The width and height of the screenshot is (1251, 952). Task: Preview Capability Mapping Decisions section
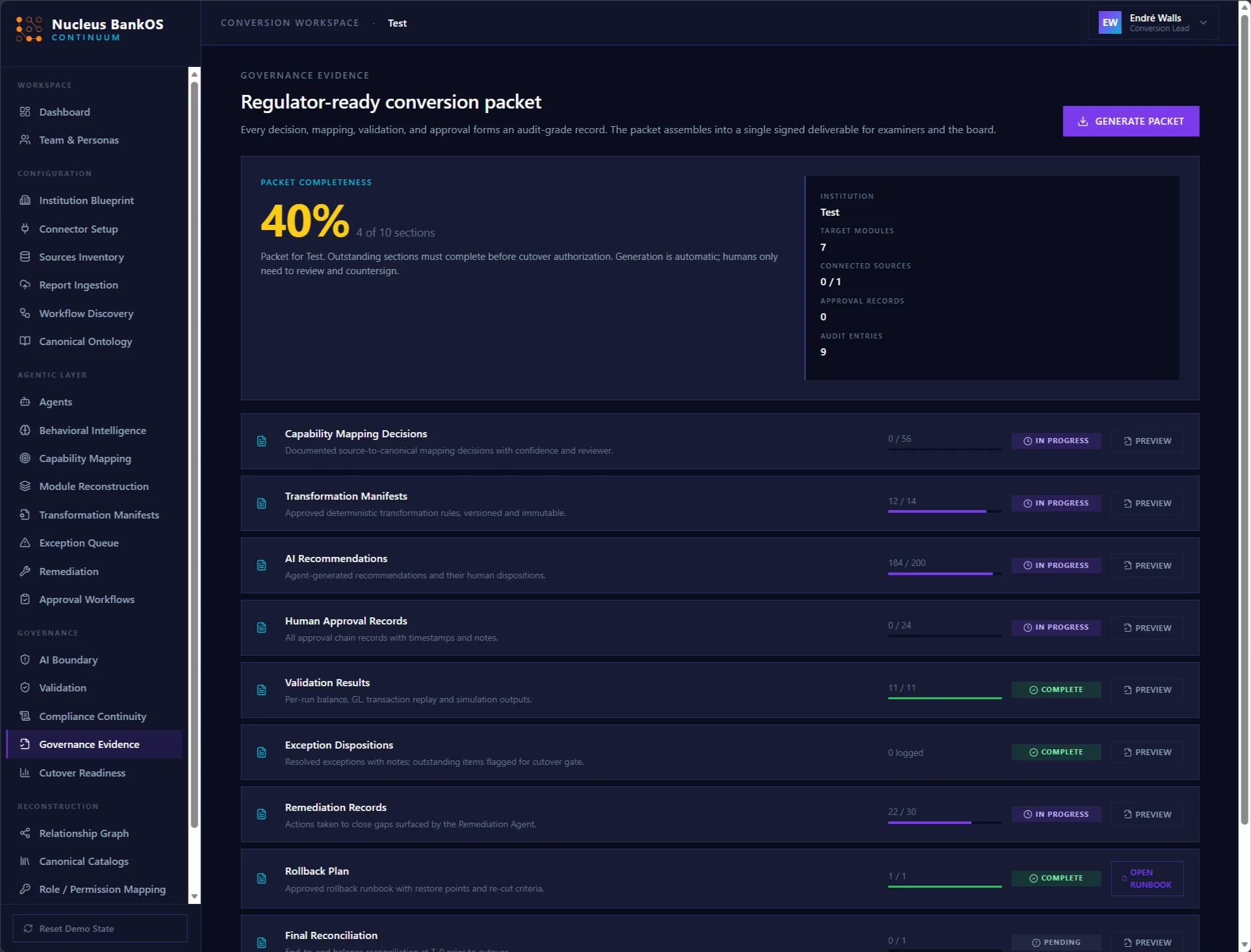(x=1147, y=441)
